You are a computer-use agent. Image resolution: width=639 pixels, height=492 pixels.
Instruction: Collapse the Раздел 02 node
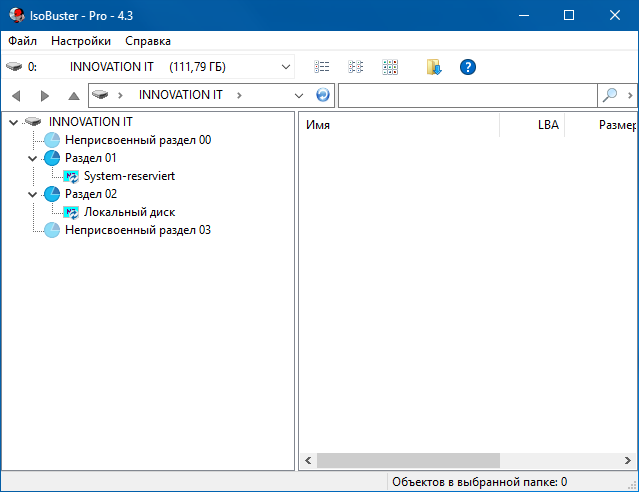coord(33,194)
